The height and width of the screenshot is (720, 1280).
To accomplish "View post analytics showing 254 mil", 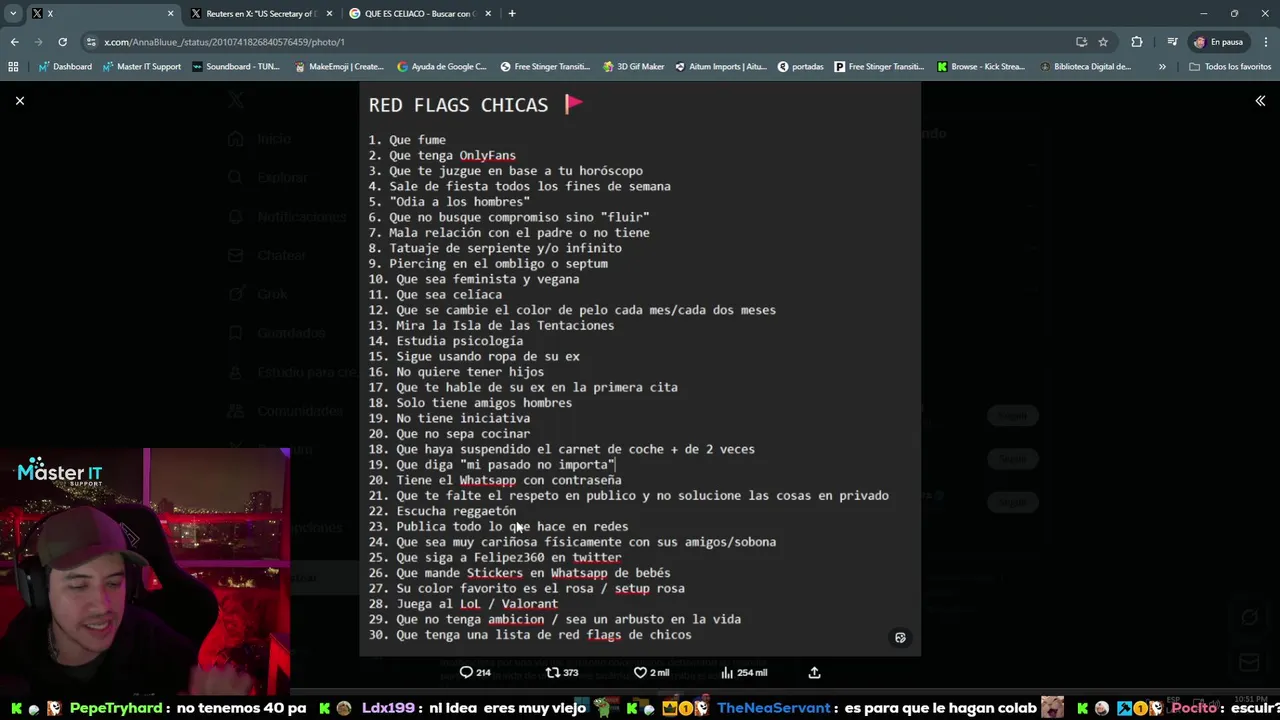I will click(x=744, y=672).
